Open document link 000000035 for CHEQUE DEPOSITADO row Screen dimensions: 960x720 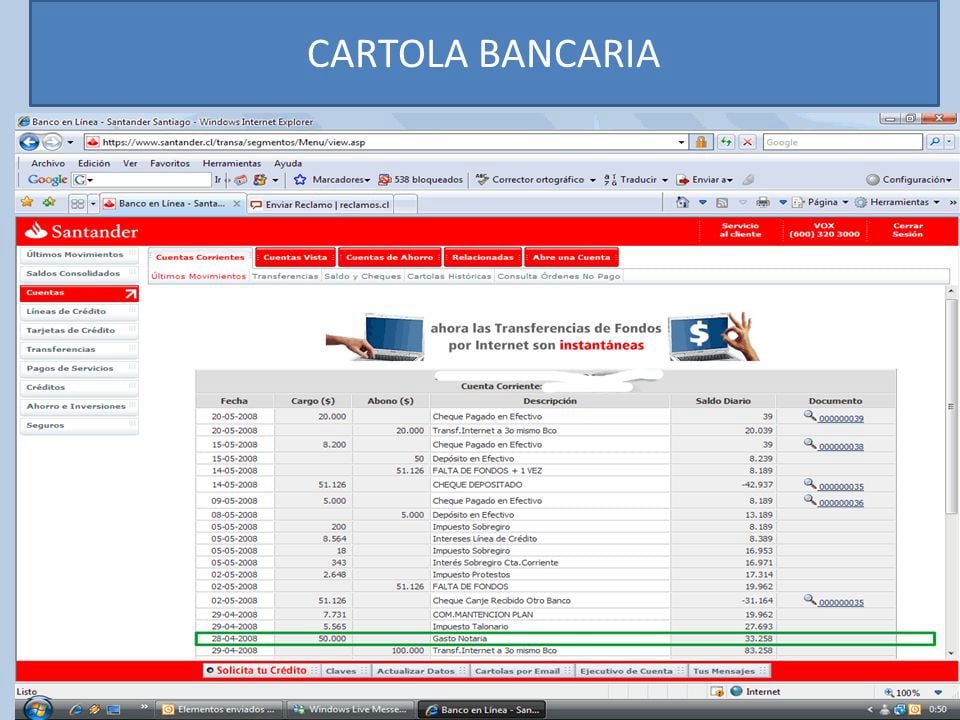(841, 487)
